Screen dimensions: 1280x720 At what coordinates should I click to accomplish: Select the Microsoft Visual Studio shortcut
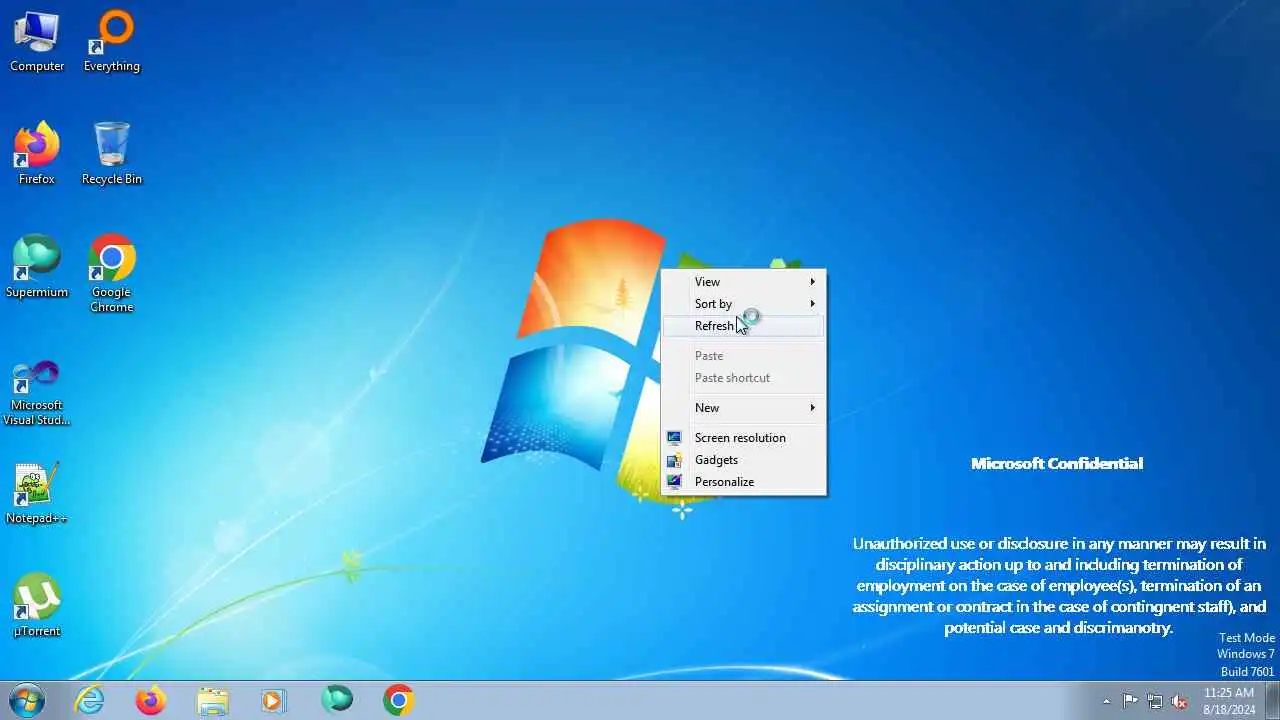[37, 394]
